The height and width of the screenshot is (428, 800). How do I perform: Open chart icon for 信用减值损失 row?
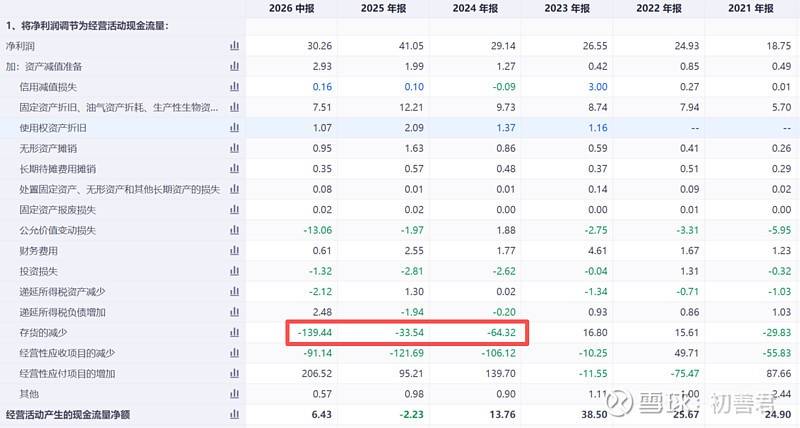234,87
